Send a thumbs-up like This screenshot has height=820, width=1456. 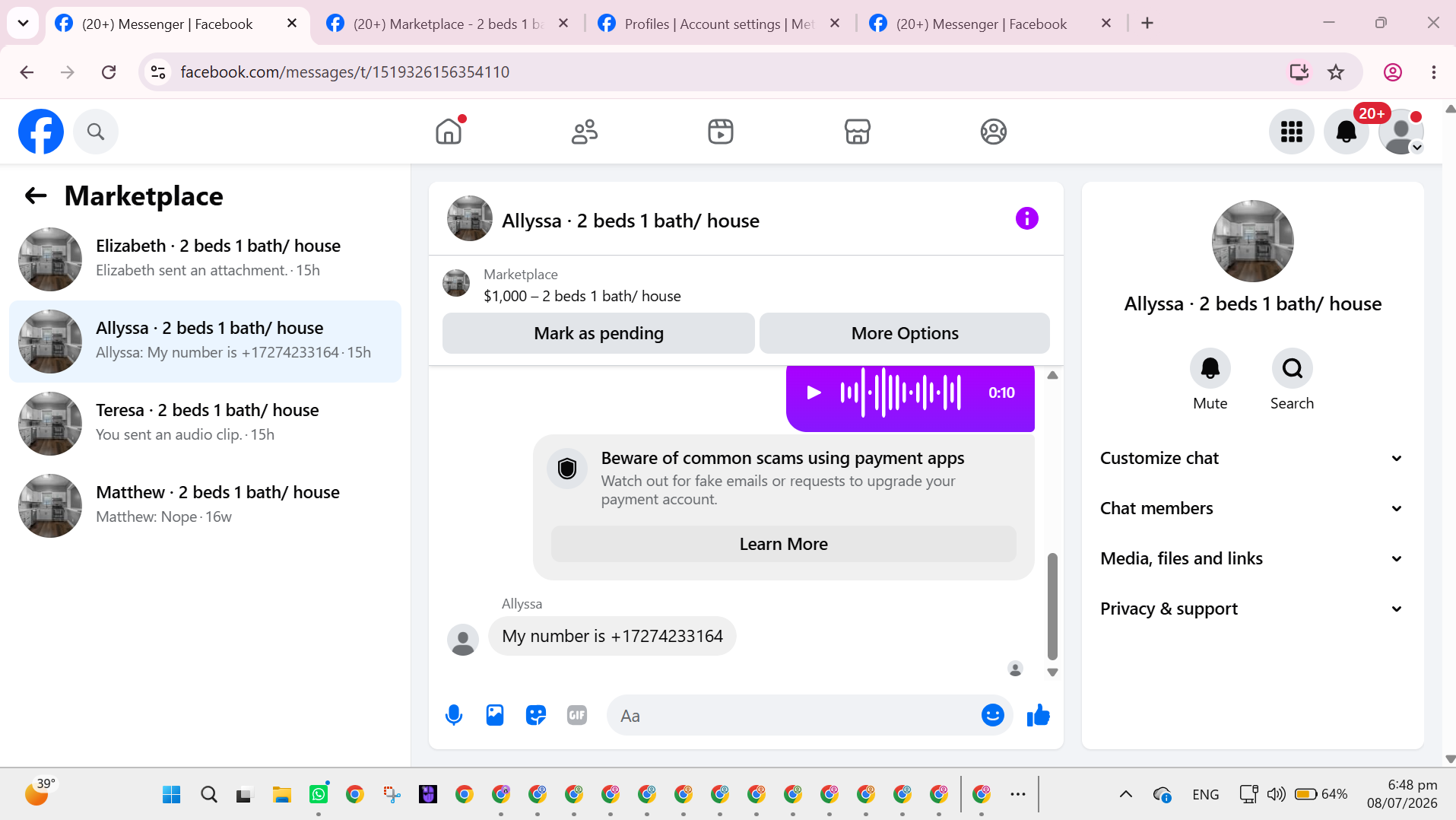pyautogui.click(x=1038, y=715)
